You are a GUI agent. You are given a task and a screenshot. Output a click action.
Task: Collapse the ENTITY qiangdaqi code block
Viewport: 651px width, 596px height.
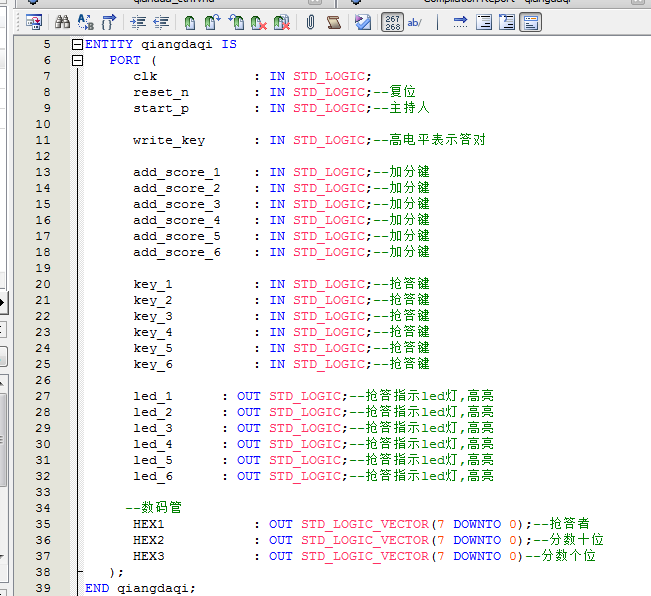pos(77,45)
